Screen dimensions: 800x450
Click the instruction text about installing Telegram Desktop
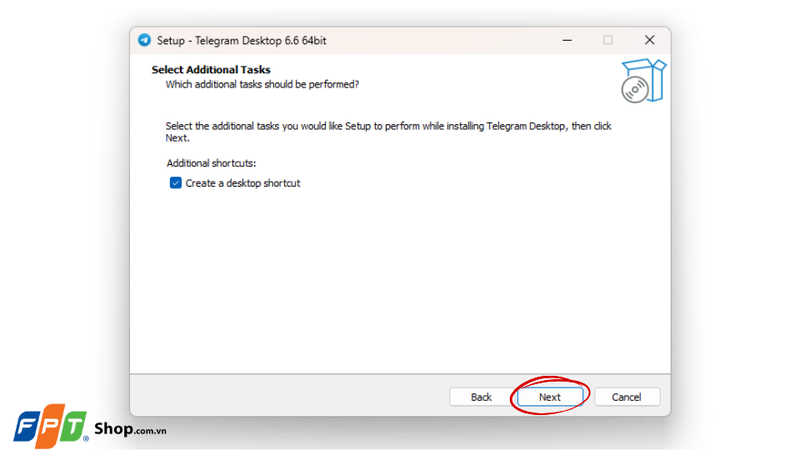tap(388, 132)
